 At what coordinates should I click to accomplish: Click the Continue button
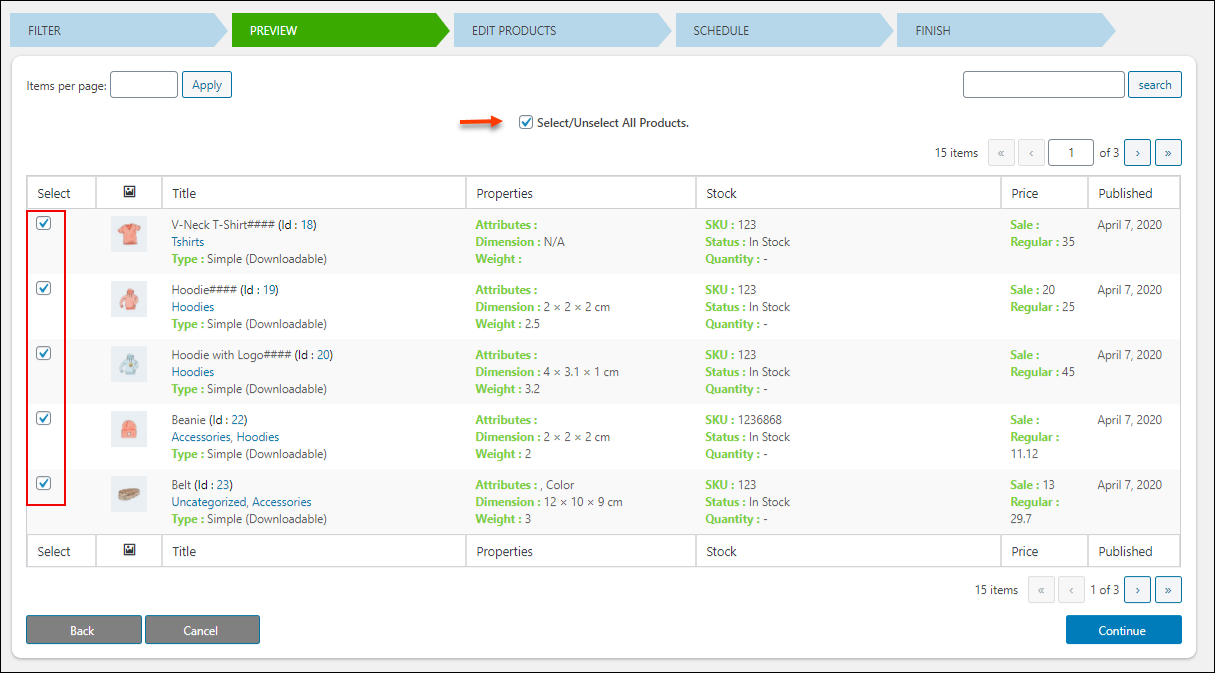pos(1123,630)
